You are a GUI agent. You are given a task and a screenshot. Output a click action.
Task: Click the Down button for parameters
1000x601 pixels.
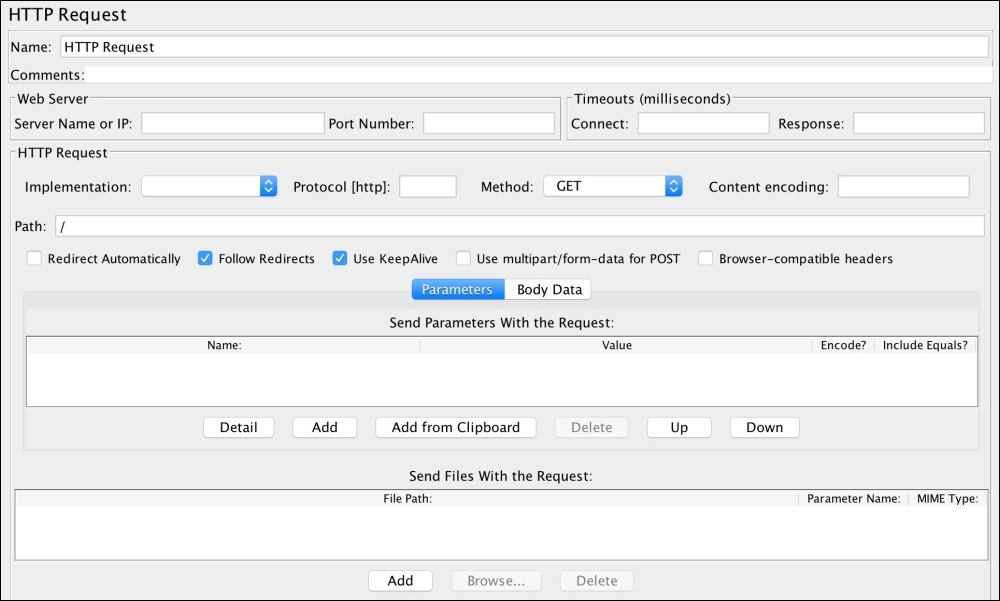(763, 427)
